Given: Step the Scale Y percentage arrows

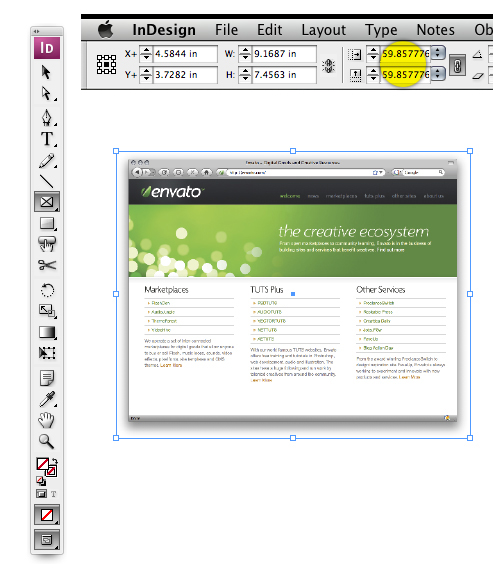Looking at the screenshot, I should tap(373, 75).
